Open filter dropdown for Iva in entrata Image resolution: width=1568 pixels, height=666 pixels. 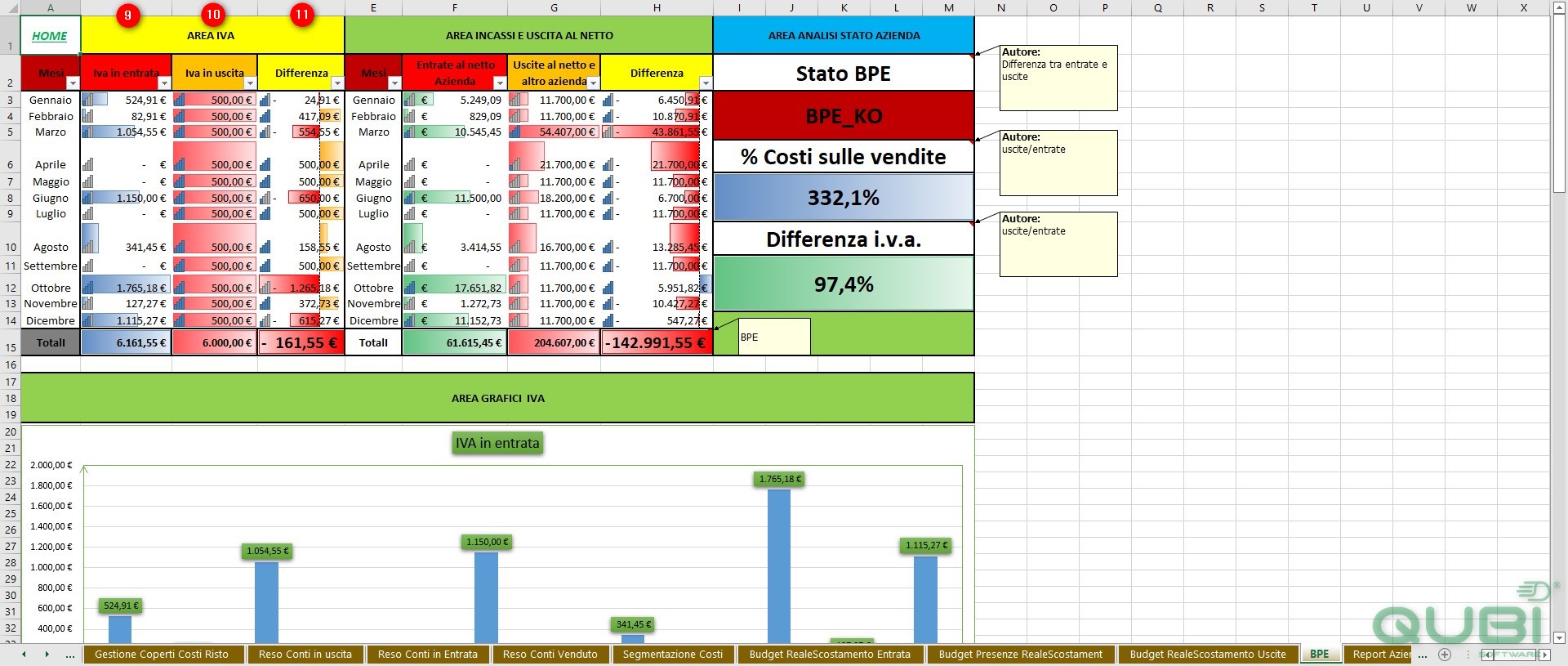164,83
